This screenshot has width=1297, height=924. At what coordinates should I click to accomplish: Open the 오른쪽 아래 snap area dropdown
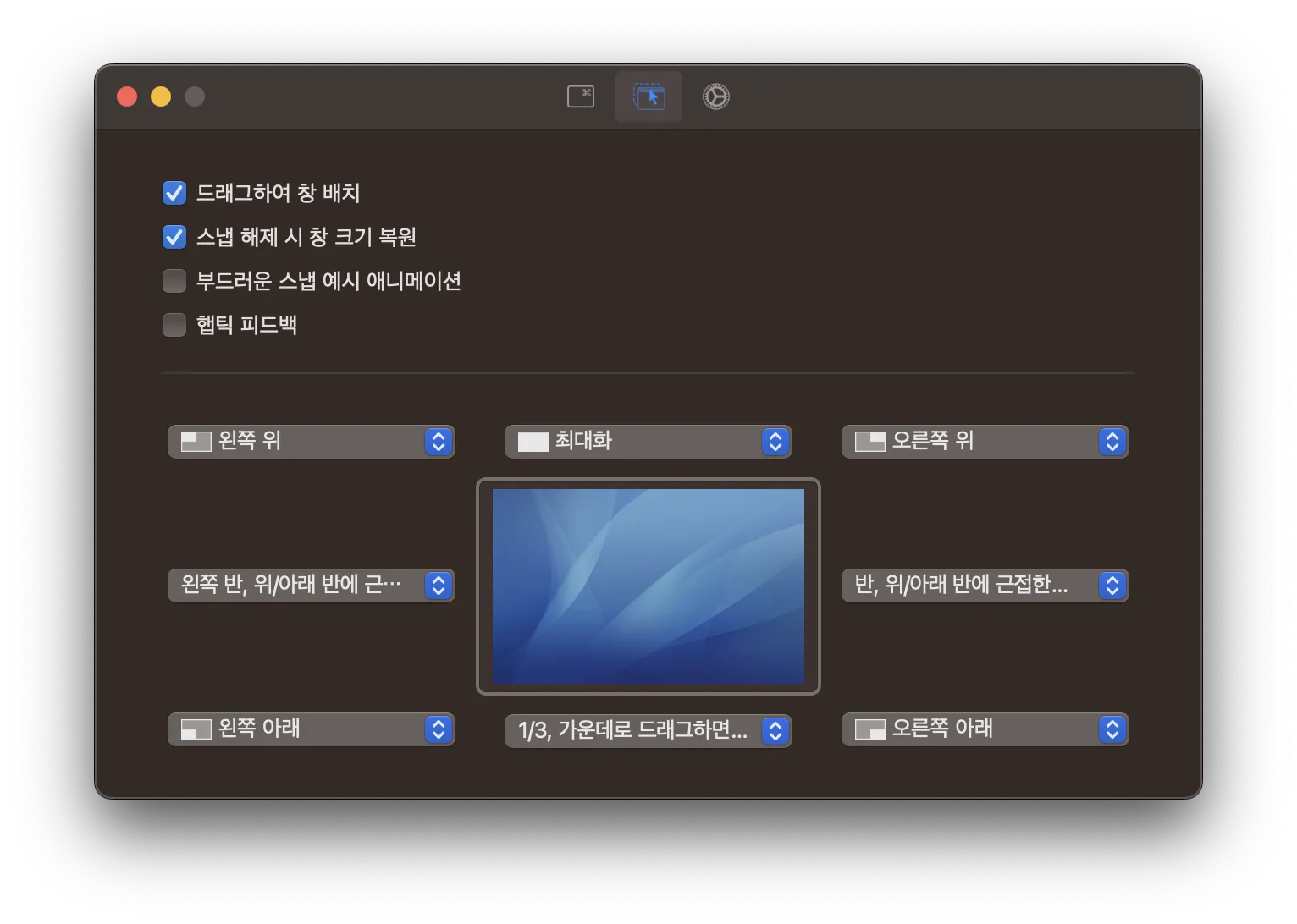pyautogui.click(x=985, y=729)
